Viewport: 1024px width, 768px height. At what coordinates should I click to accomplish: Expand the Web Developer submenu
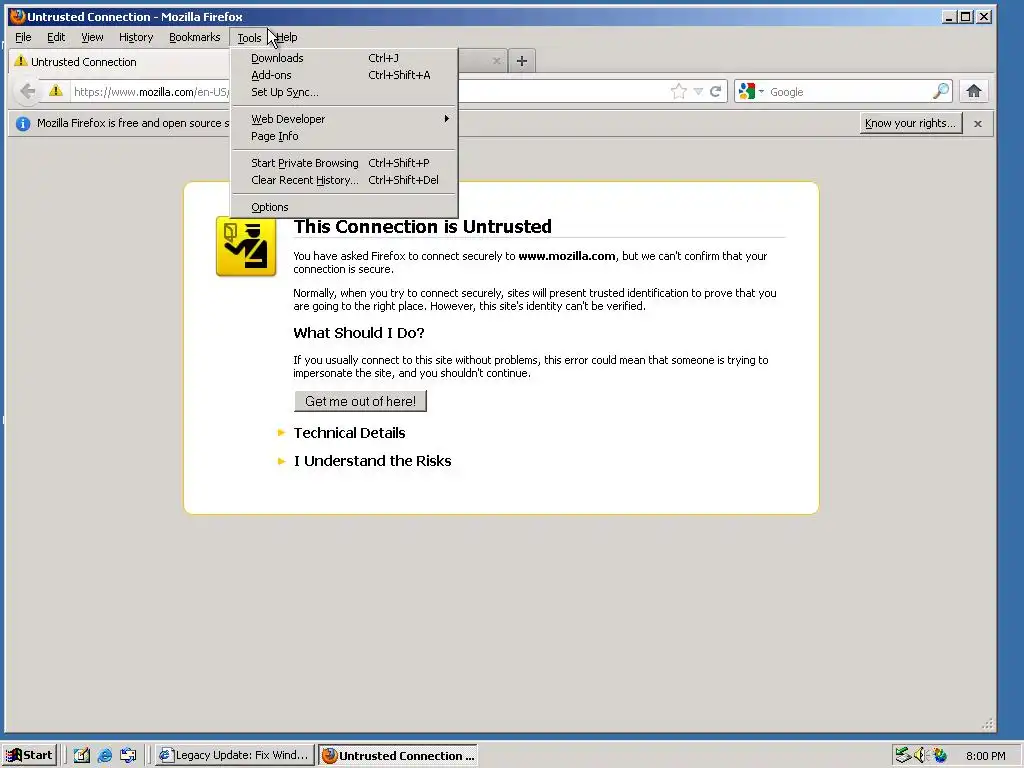pos(344,119)
